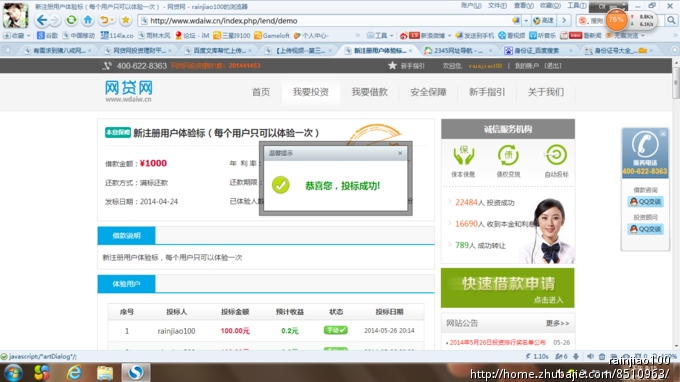Image resolution: width=680 pixels, height=382 pixels.
Task: Open 我的账户 in the top bar
Action: point(526,66)
